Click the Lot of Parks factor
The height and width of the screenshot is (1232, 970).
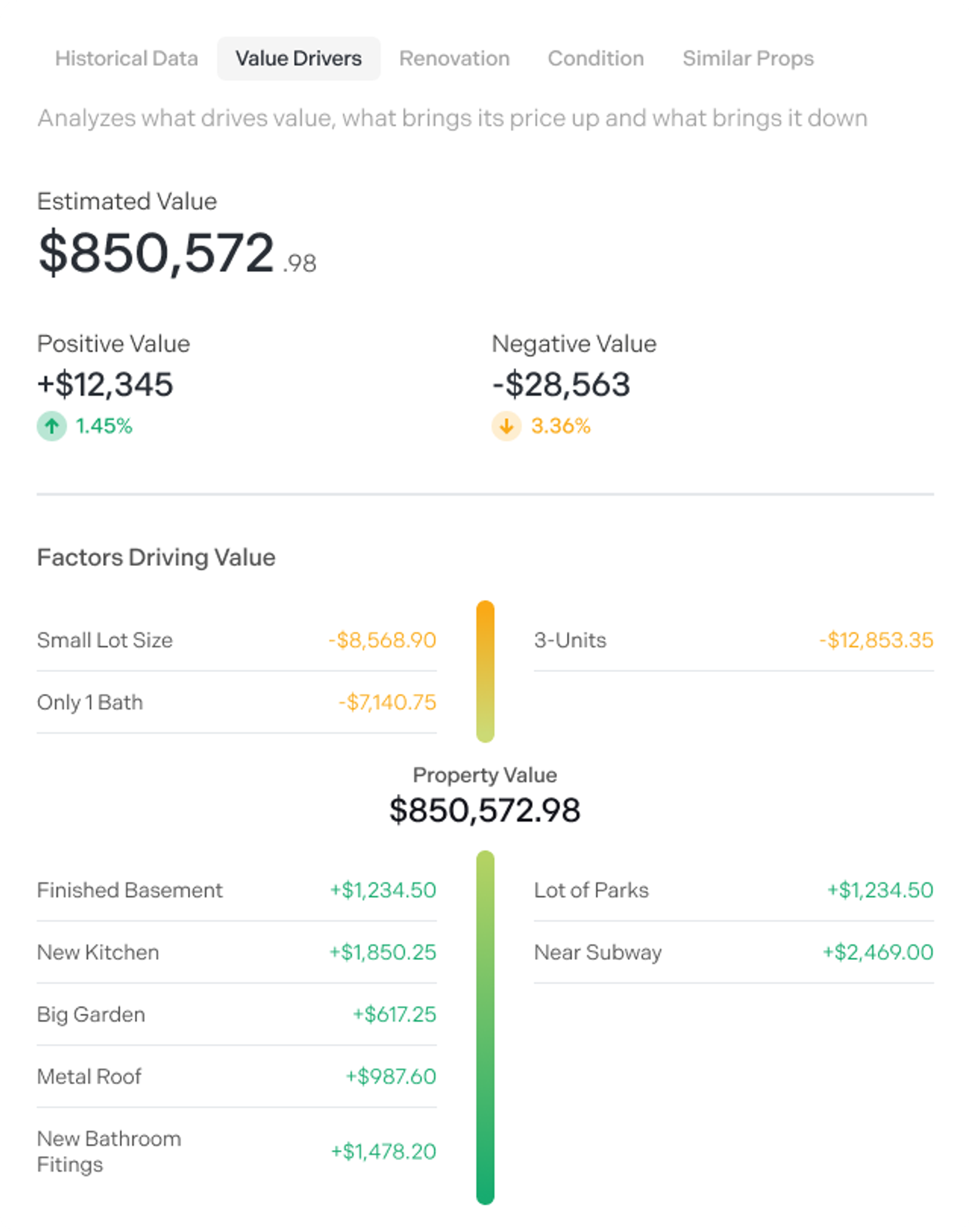pyautogui.click(x=734, y=890)
